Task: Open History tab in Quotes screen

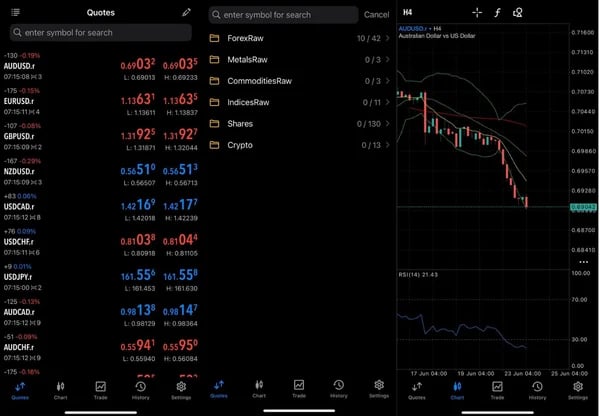Action: tap(141, 390)
